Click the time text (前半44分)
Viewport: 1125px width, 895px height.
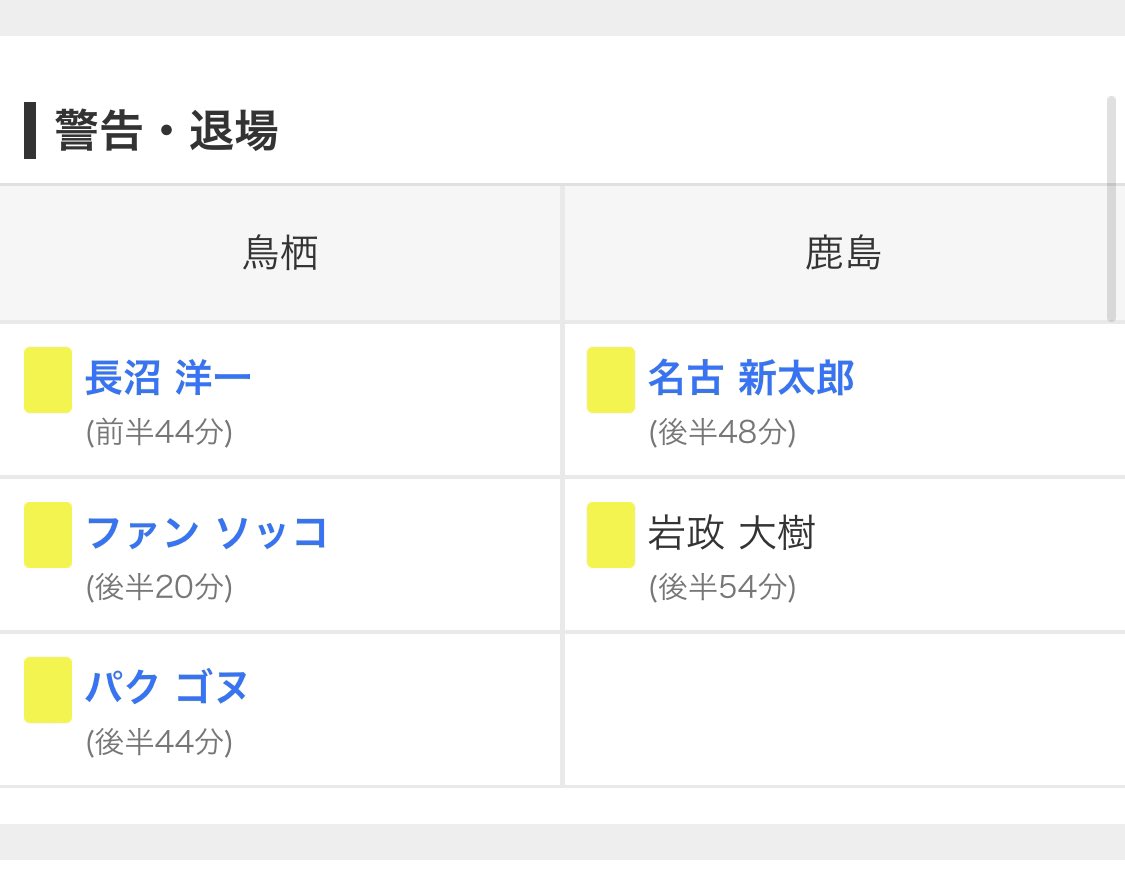tap(159, 433)
